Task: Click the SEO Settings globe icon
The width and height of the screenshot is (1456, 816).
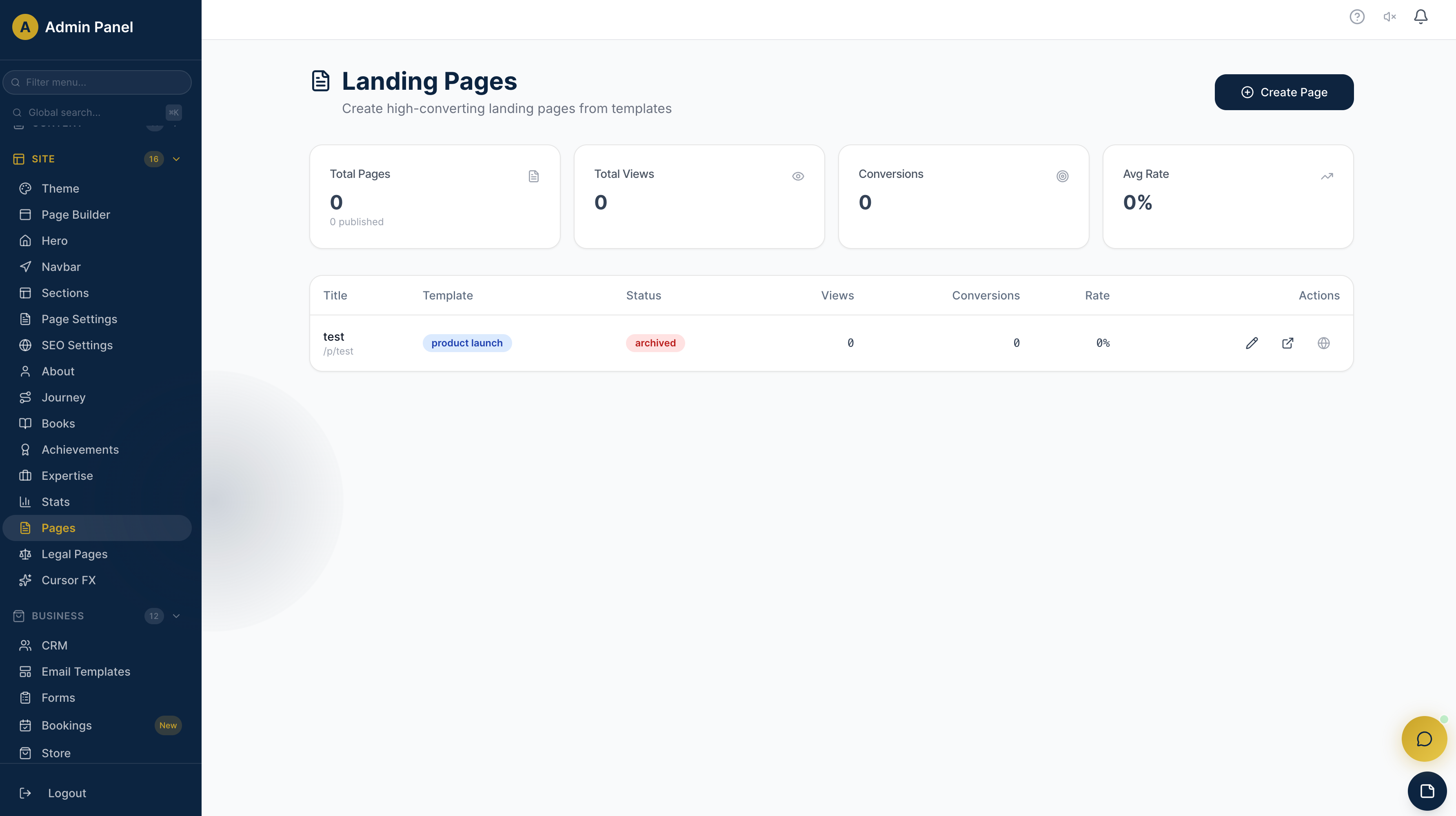Action: click(25, 345)
